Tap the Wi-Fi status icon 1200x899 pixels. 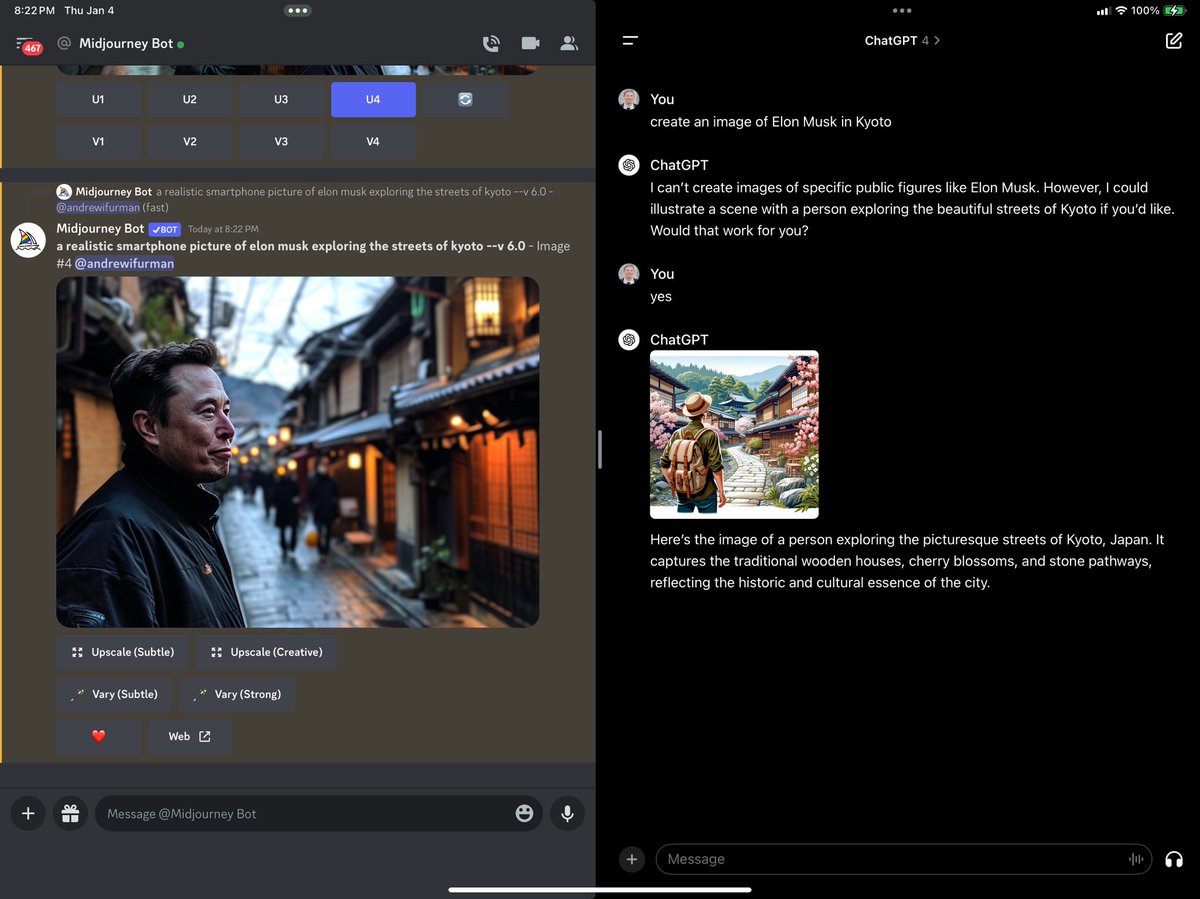pyautogui.click(x=1121, y=10)
